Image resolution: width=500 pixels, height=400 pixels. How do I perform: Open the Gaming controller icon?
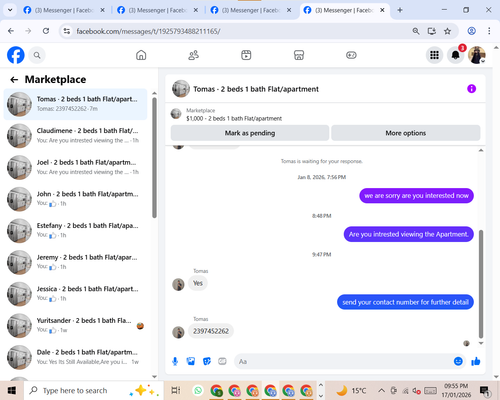coord(351,55)
